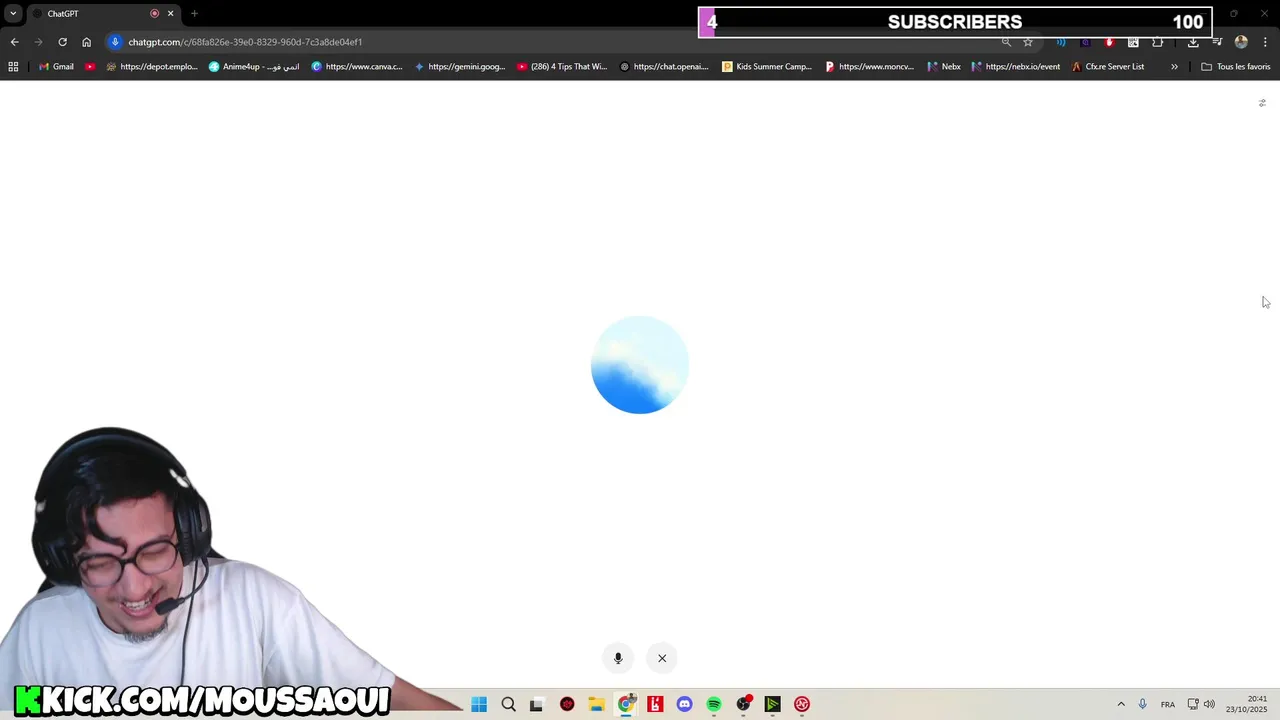The height and width of the screenshot is (720, 1280).
Task: Open the Kids Summer Camp bookmark
Action: coord(767,67)
